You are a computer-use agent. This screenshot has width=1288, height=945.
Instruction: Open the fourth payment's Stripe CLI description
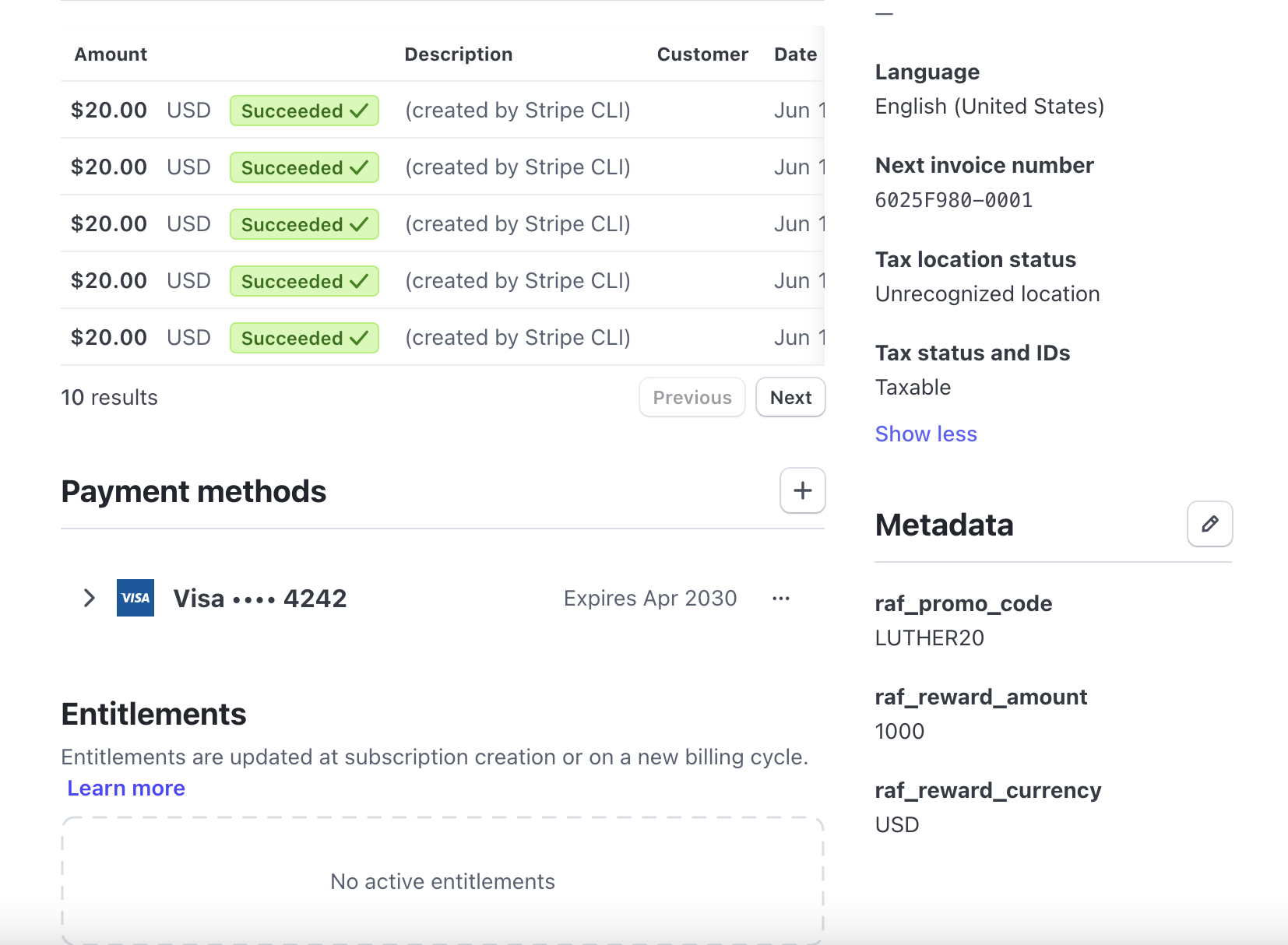tap(517, 281)
